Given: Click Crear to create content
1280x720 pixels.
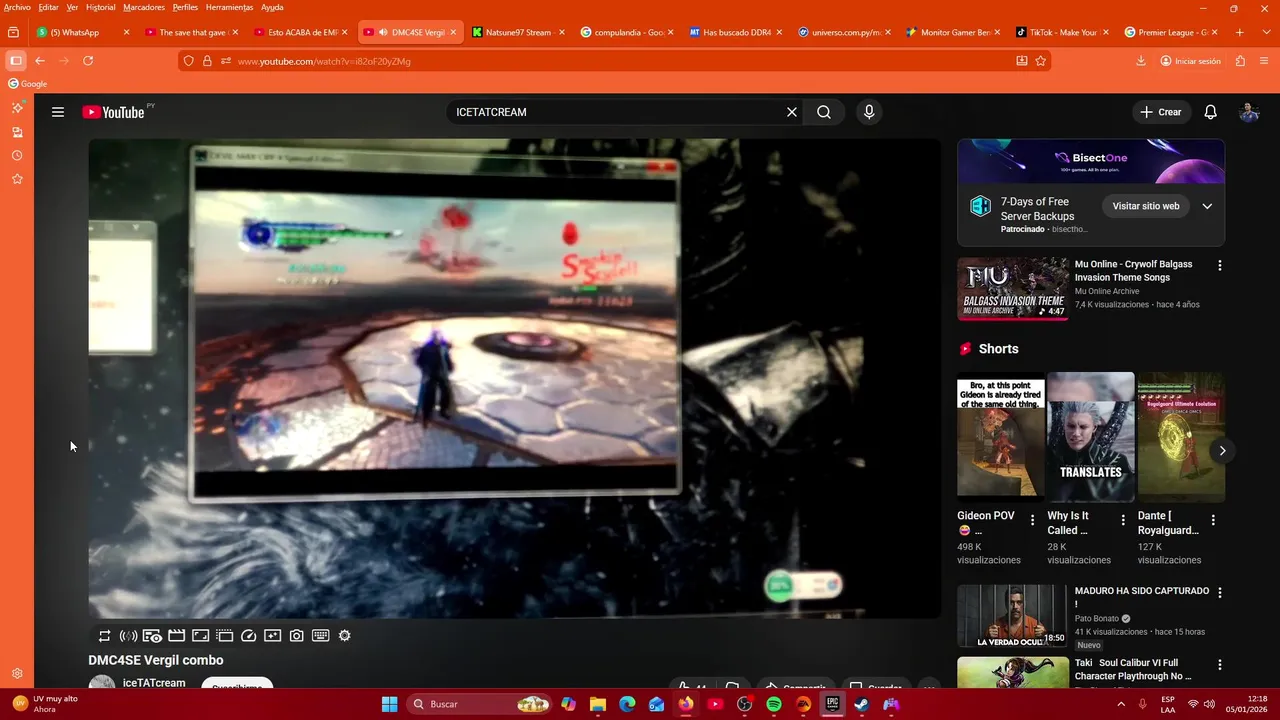Looking at the screenshot, I should [1161, 112].
